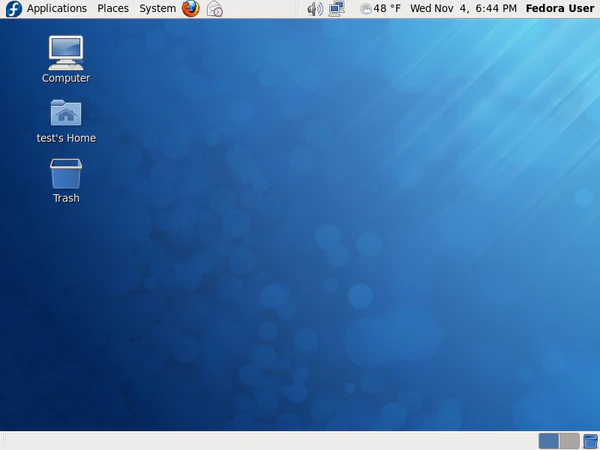The width and height of the screenshot is (600, 450).
Task: Click the volume speaker icon
Action: 314,9
